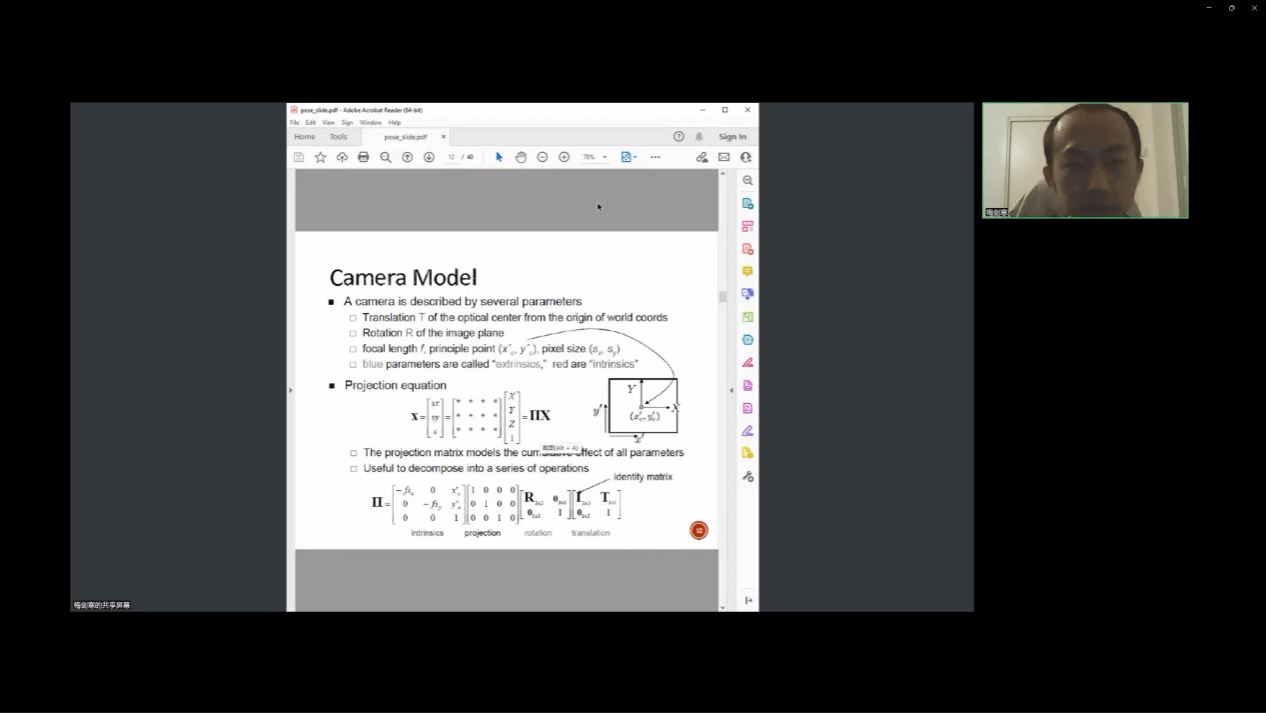The image size is (1266, 713).
Task: Open the File menu
Action: (295, 122)
